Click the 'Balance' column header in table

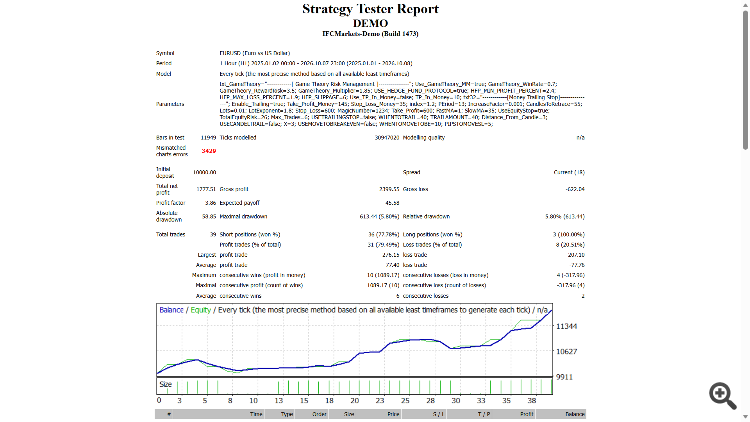coord(574,414)
